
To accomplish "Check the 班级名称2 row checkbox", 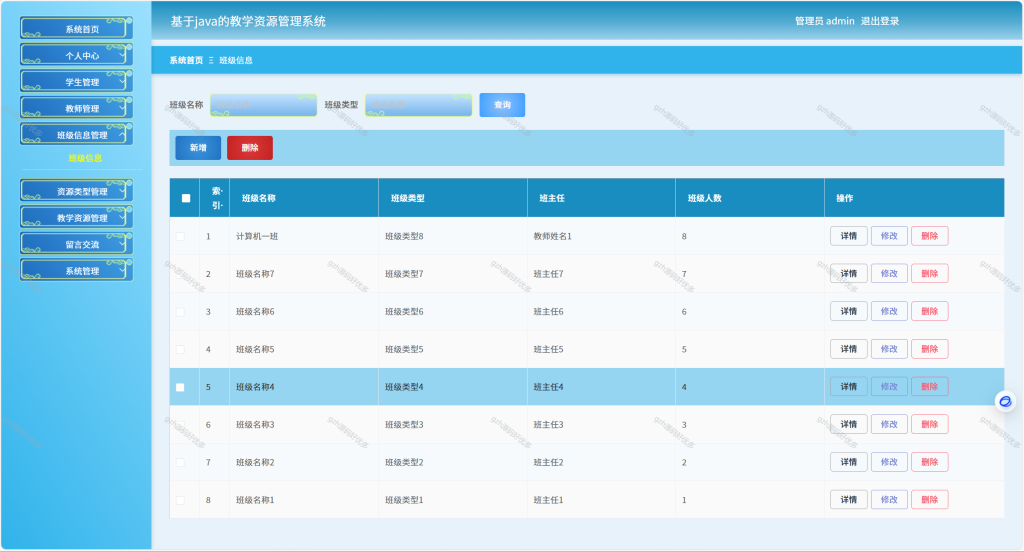I will click(180, 463).
